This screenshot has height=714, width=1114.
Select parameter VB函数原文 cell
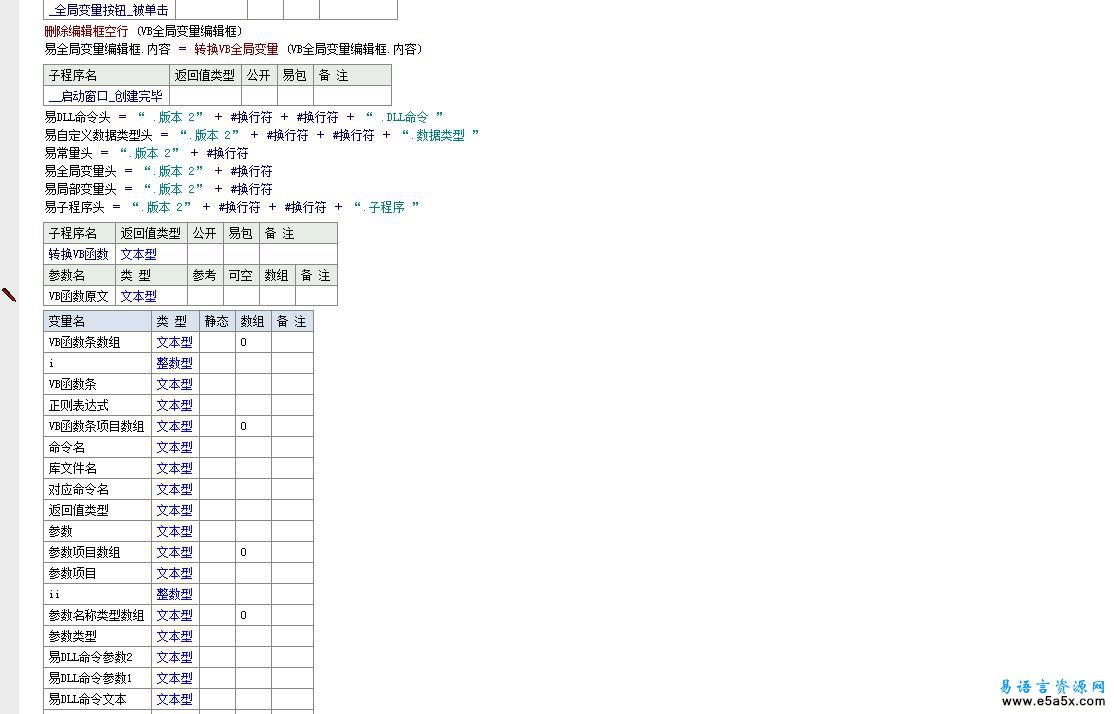pos(80,296)
